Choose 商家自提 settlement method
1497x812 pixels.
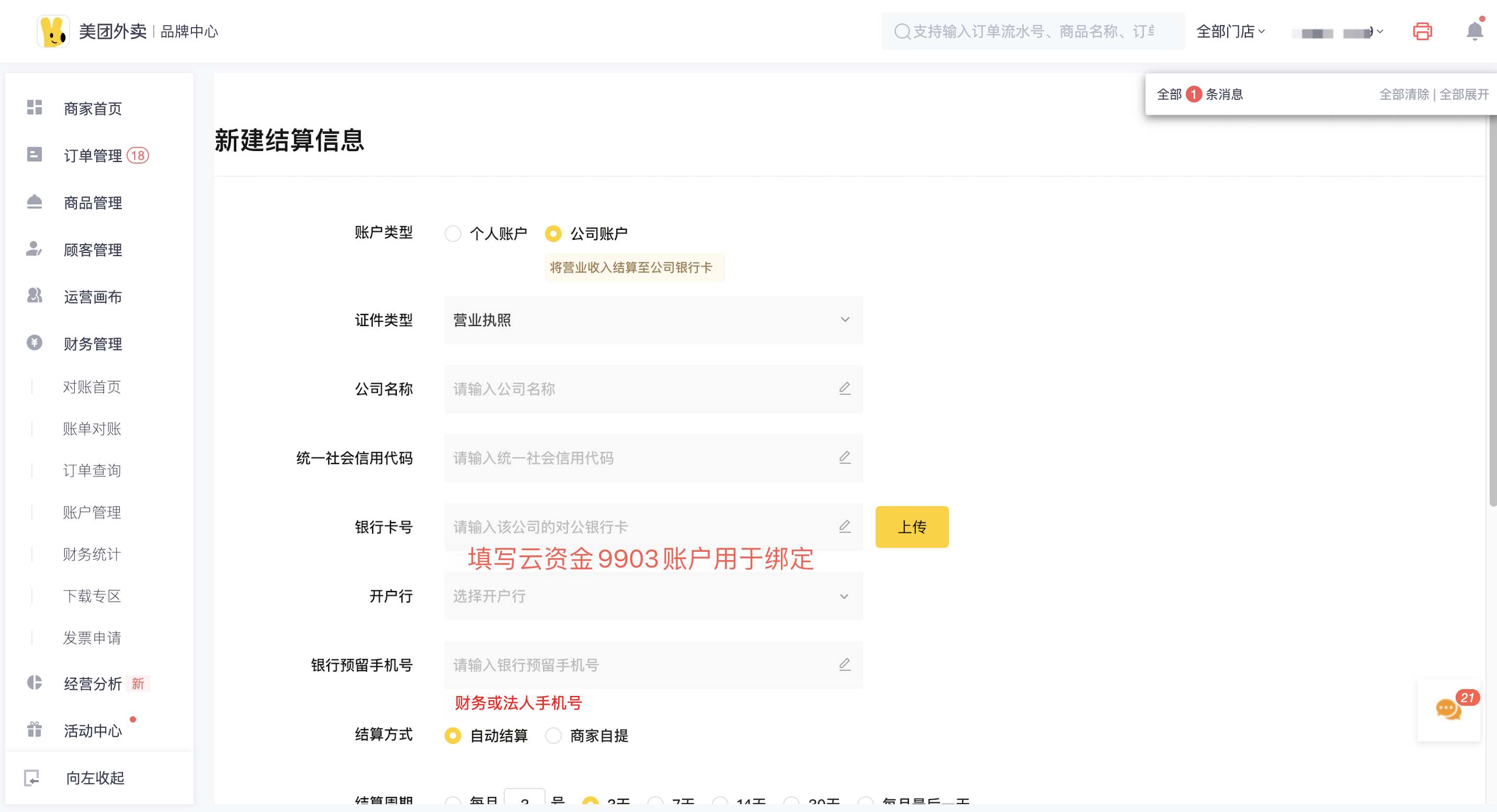point(552,735)
